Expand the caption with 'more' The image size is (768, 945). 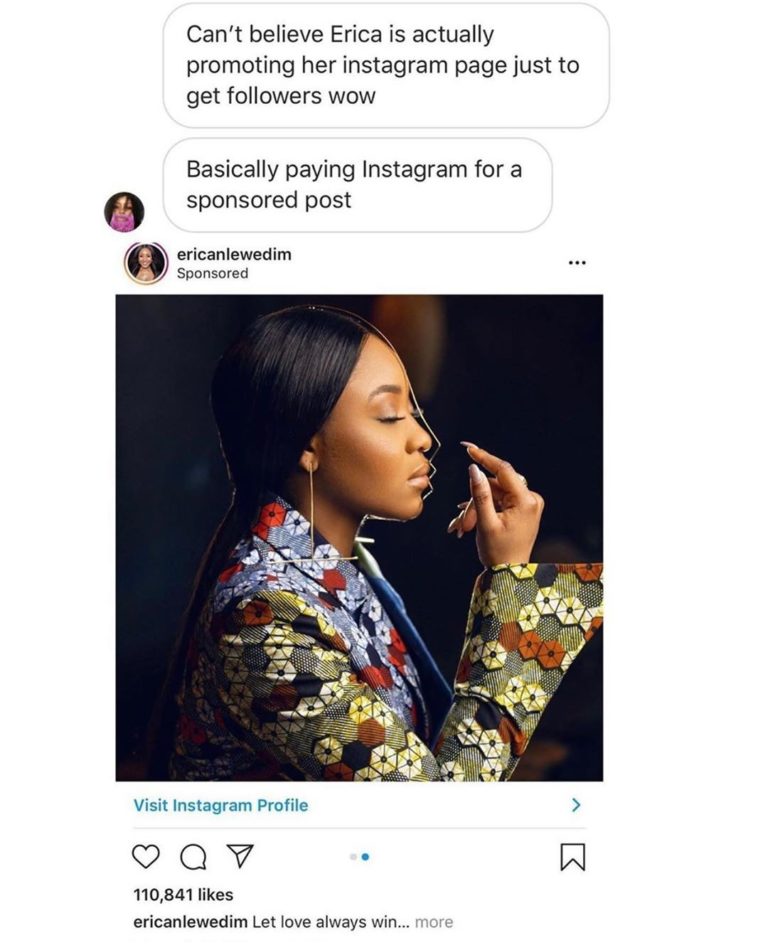coord(434,922)
